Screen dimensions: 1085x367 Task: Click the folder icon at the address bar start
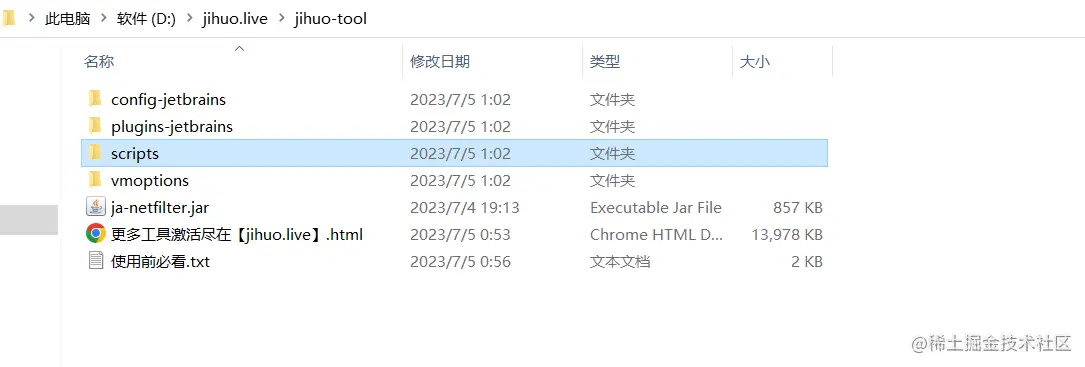[8, 18]
